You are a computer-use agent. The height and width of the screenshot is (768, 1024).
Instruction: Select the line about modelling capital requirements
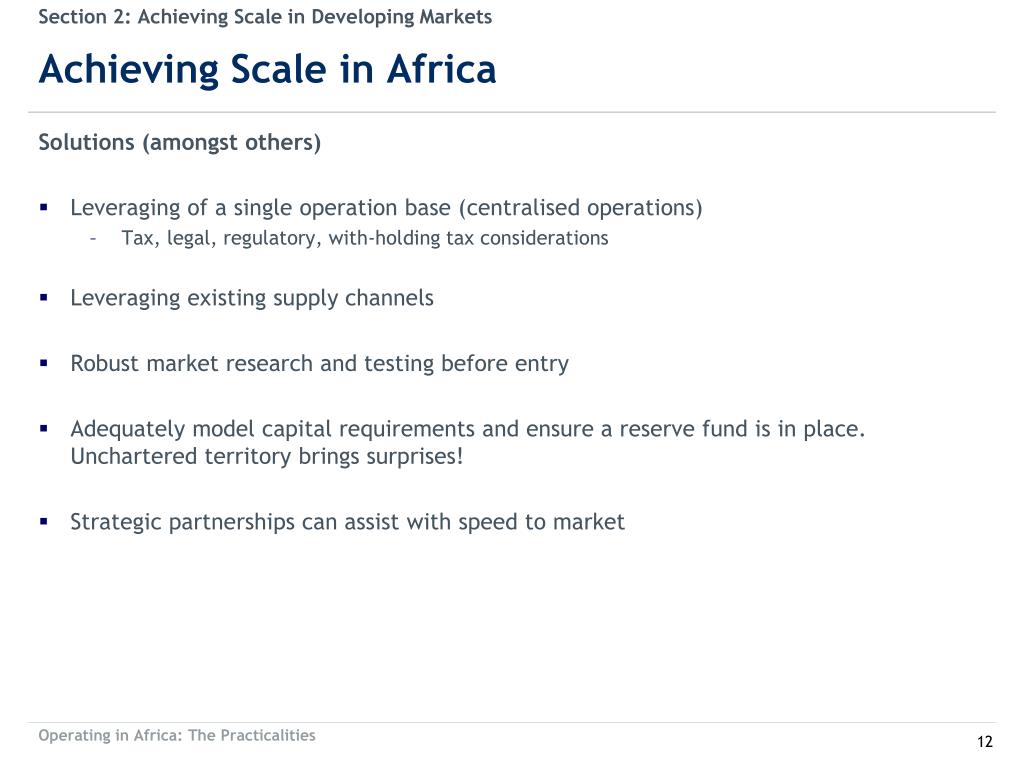click(468, 428)
